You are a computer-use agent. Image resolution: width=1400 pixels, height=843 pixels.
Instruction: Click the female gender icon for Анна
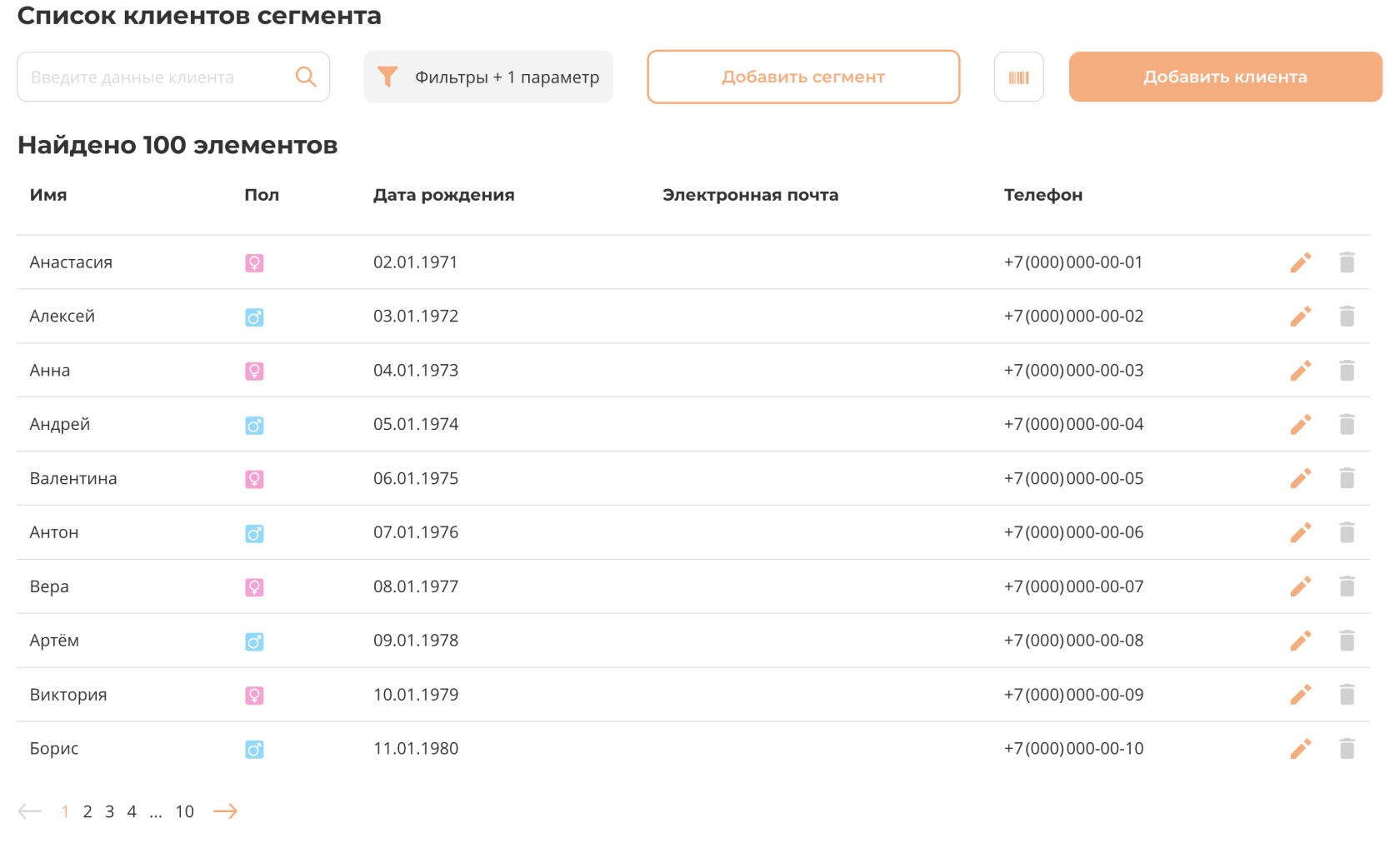(254, 371)
